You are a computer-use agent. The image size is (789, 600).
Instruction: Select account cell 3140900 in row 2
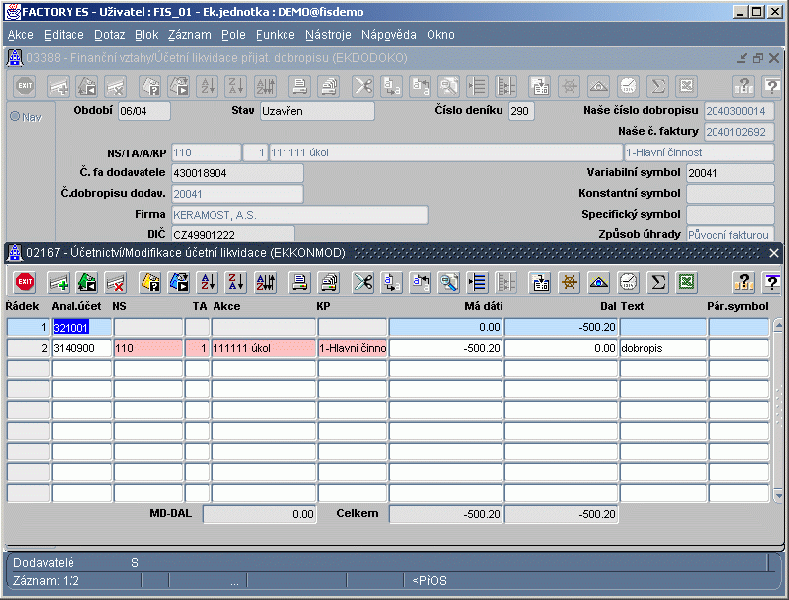click(x=82, y=348)
